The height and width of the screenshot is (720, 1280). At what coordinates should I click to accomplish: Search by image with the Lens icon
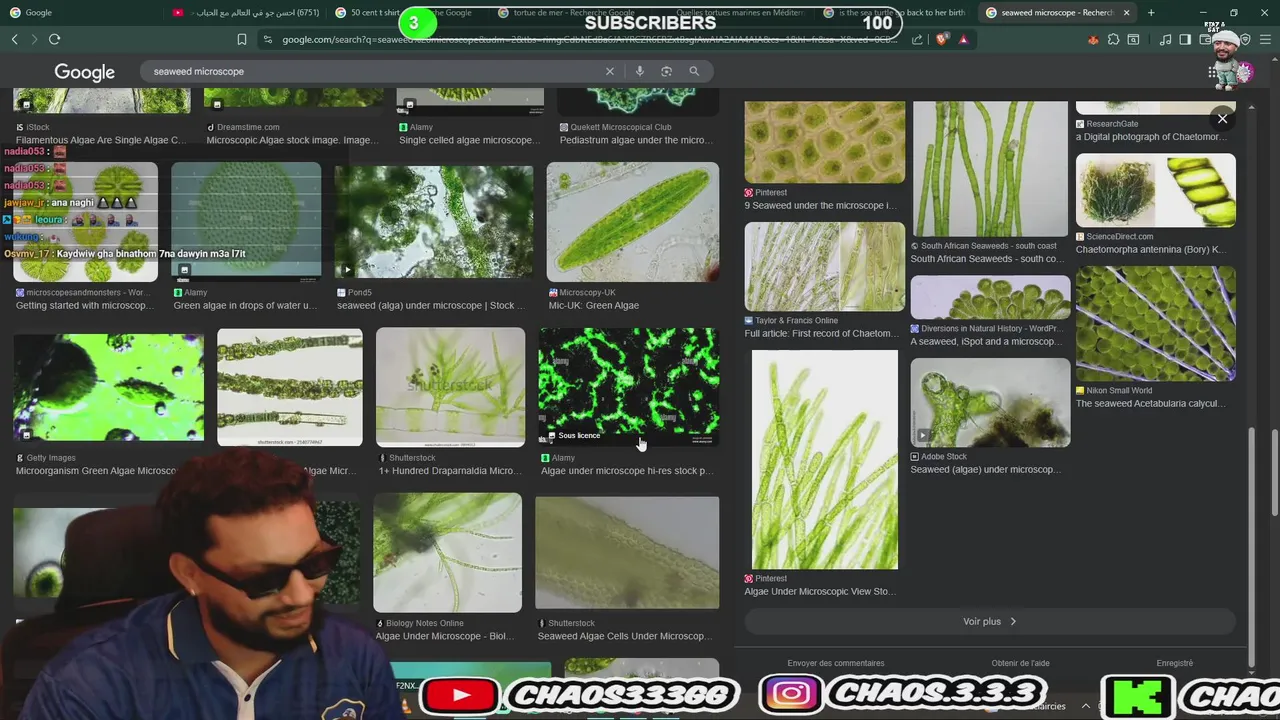(666, 71)
